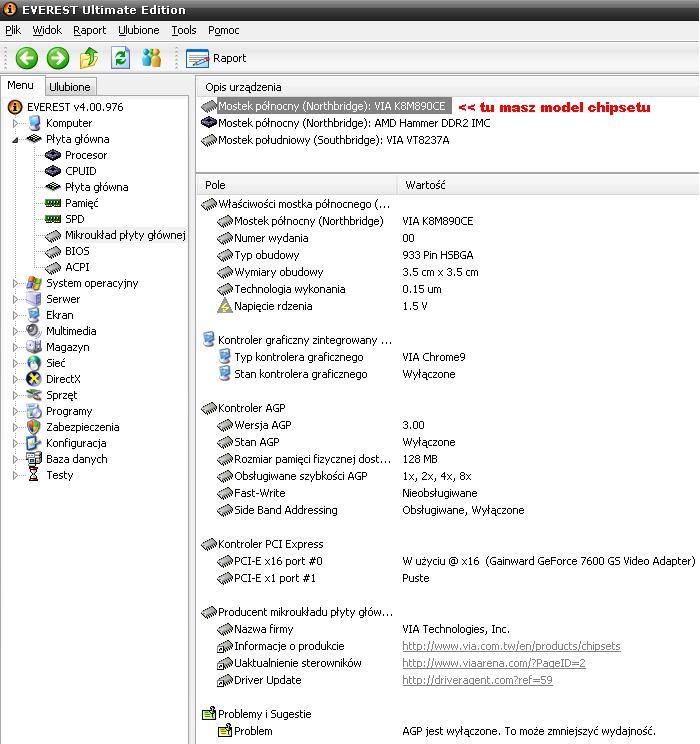
Task: Switch to the Ulubione tab in the sidebar
Action: [x=70, y=87]
